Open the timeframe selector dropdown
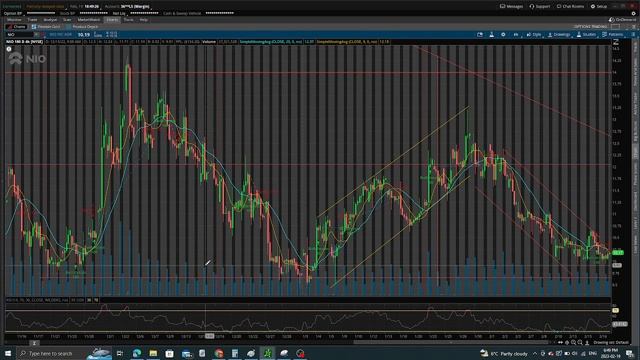 [516, 35]
